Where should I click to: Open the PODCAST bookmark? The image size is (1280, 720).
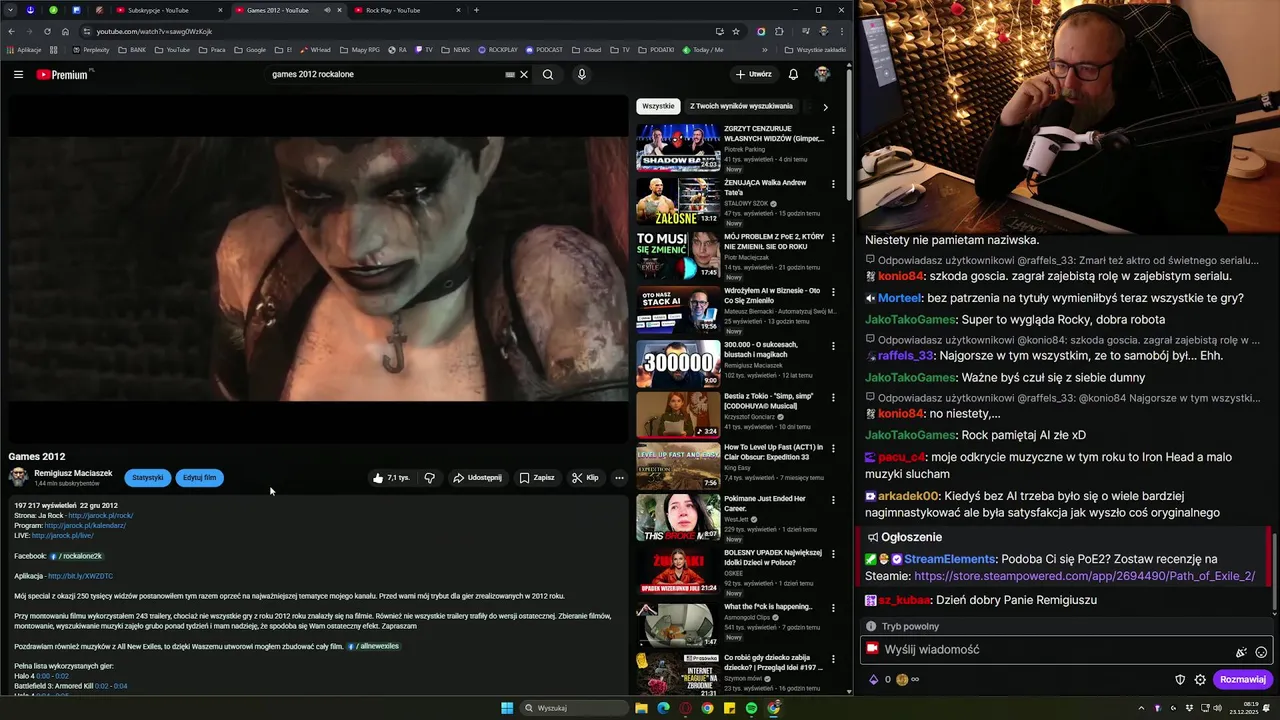click(x=544, y=49)
